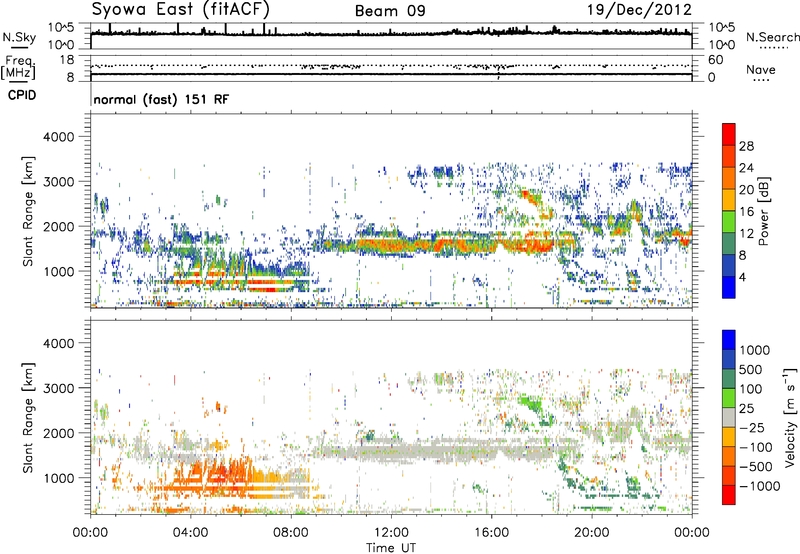Screen dimensions: 800x554
Task: Click the '20:00' time axis label
Action: coord(591,533)
